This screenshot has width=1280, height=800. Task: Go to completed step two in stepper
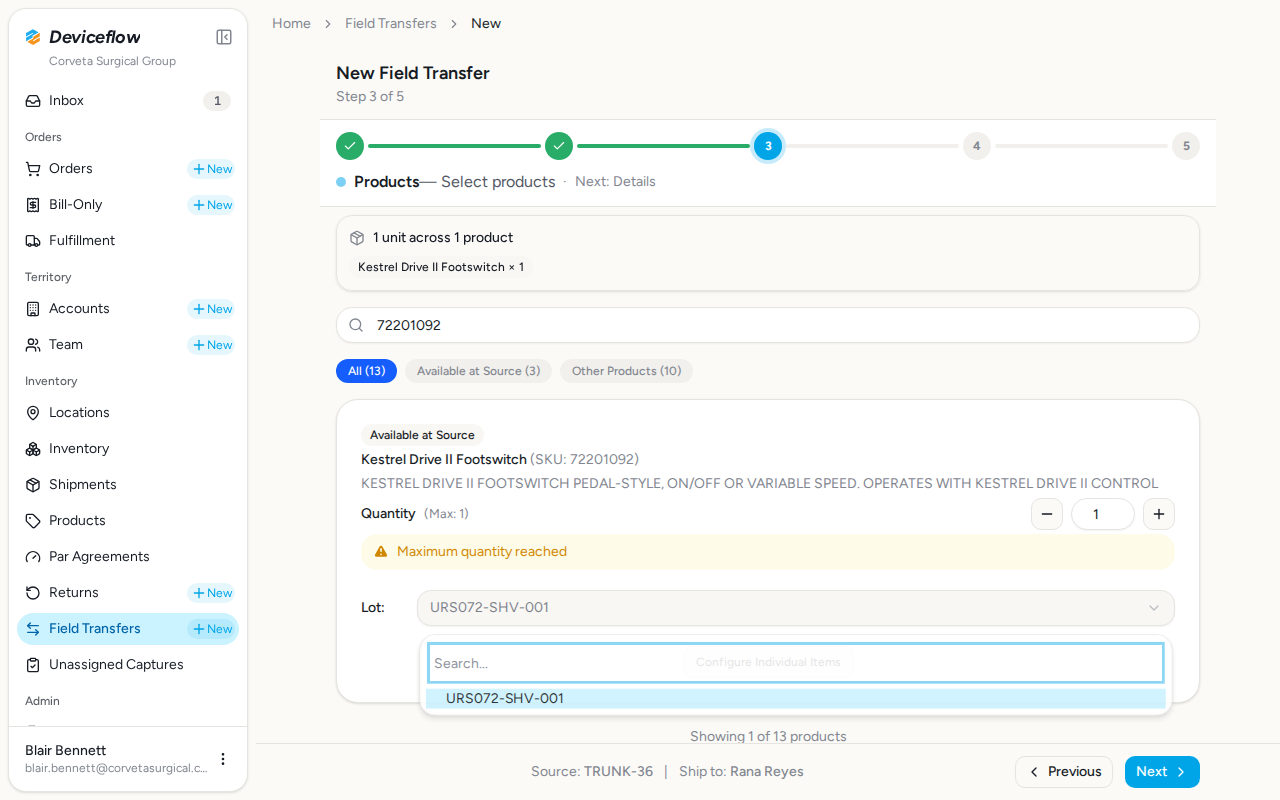coord(559,146)
